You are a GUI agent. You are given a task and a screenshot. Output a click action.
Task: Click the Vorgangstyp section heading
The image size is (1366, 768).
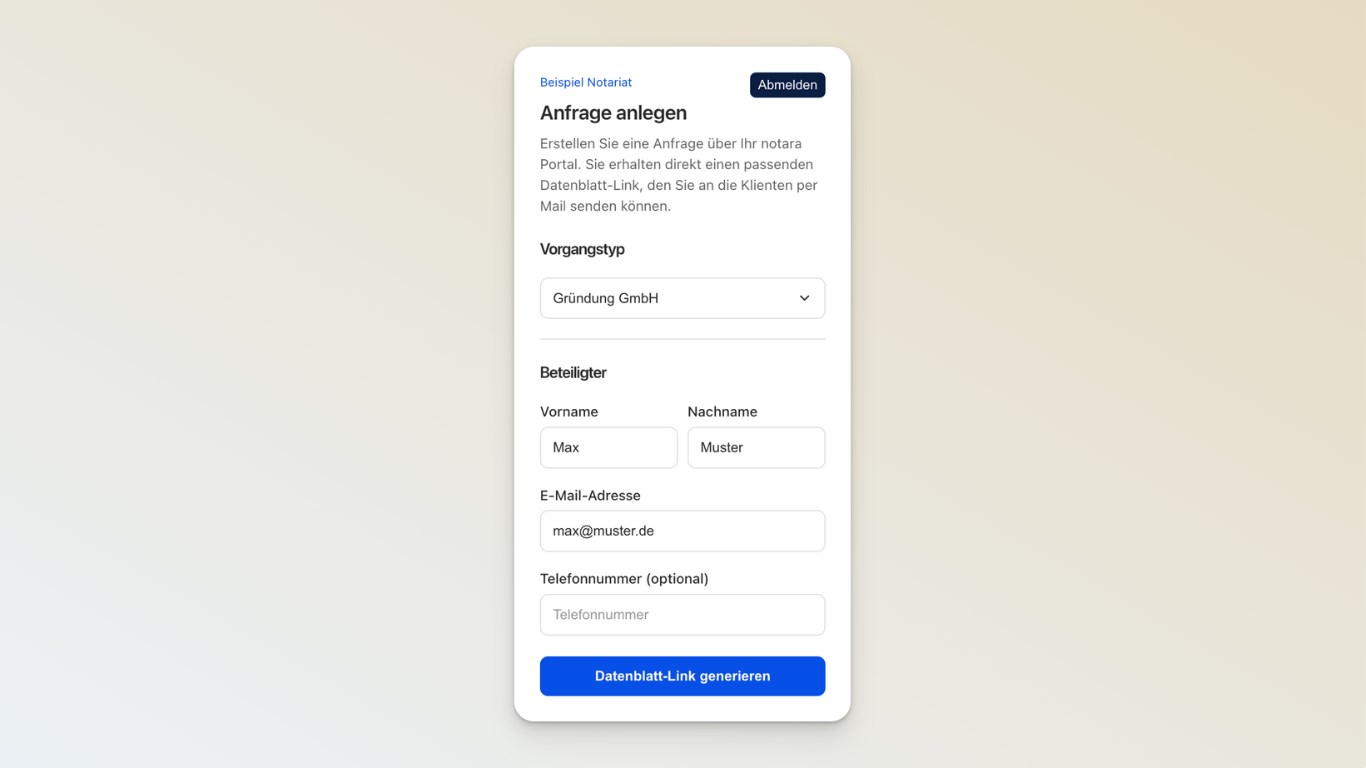(x=582, y=249)
